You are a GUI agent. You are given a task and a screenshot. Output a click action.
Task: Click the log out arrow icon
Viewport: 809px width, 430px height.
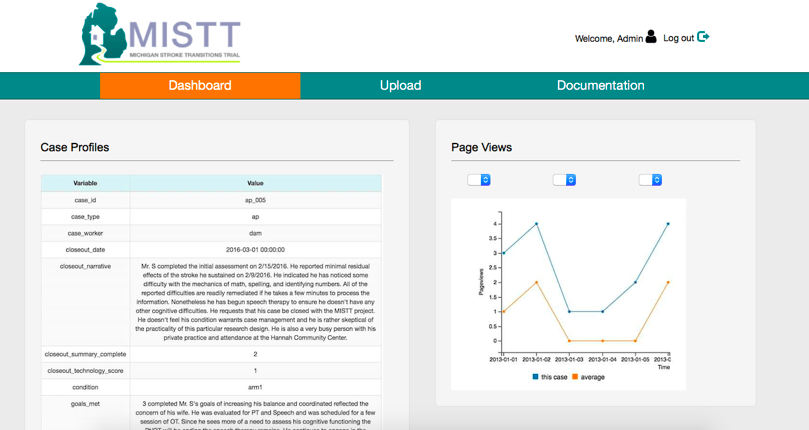[703, 37]
